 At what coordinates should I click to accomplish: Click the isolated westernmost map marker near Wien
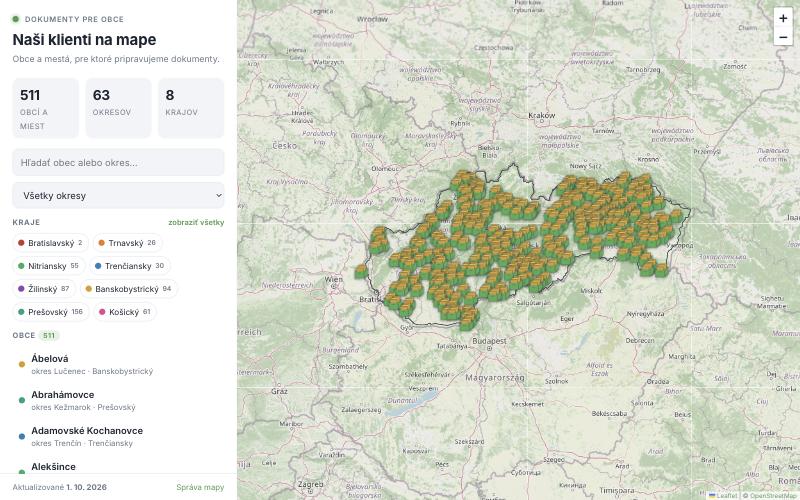(361, 271)
